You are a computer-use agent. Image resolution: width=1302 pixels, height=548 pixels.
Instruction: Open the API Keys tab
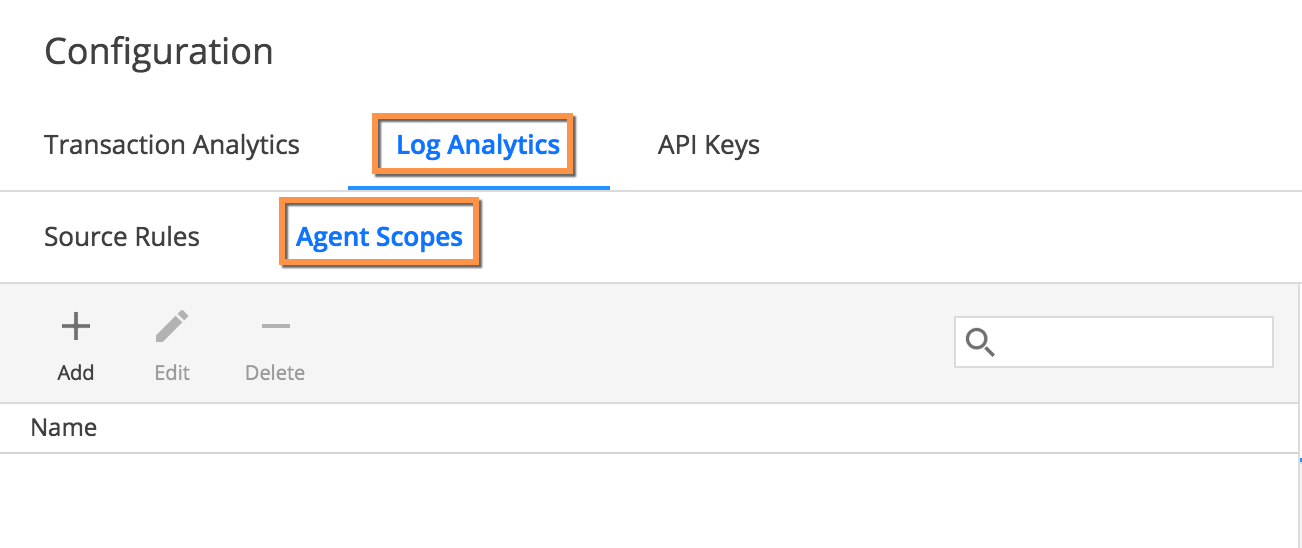click(x=709, y=145)
